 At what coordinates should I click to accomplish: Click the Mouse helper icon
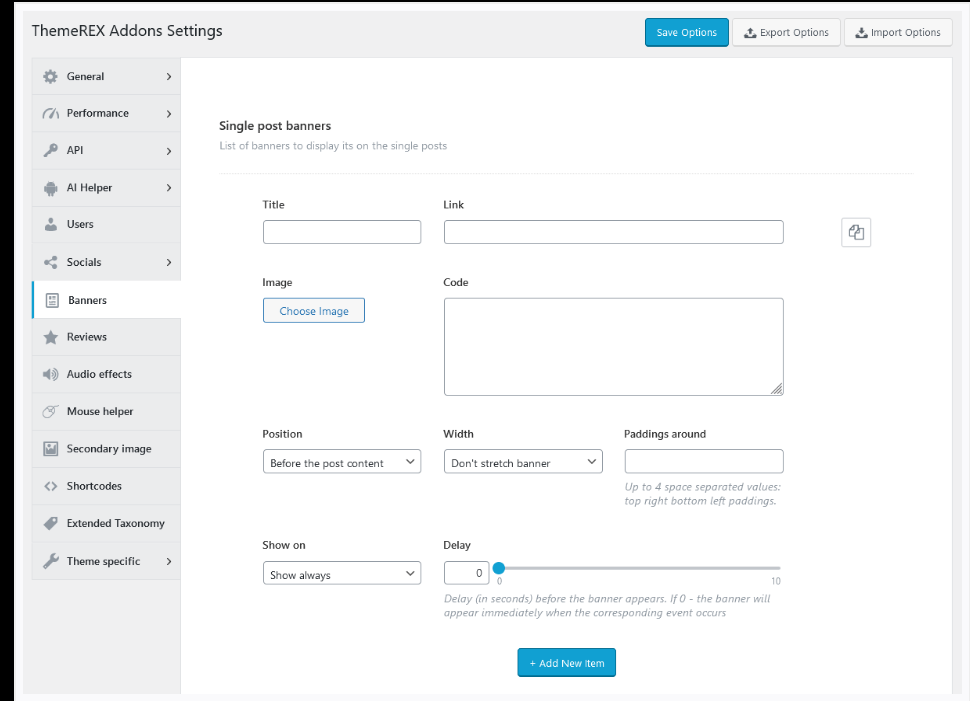[50, 411]
